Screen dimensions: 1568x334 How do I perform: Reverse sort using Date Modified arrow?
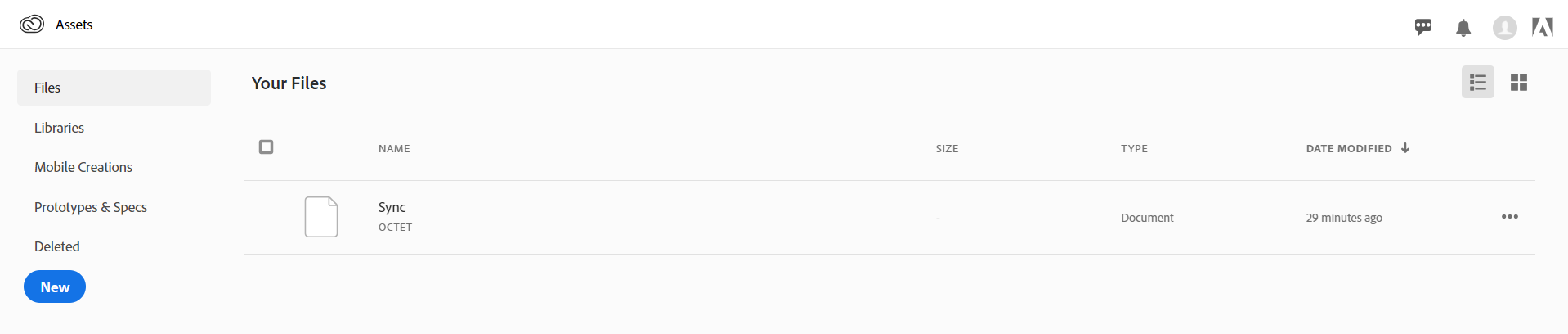pos(1405,148)
